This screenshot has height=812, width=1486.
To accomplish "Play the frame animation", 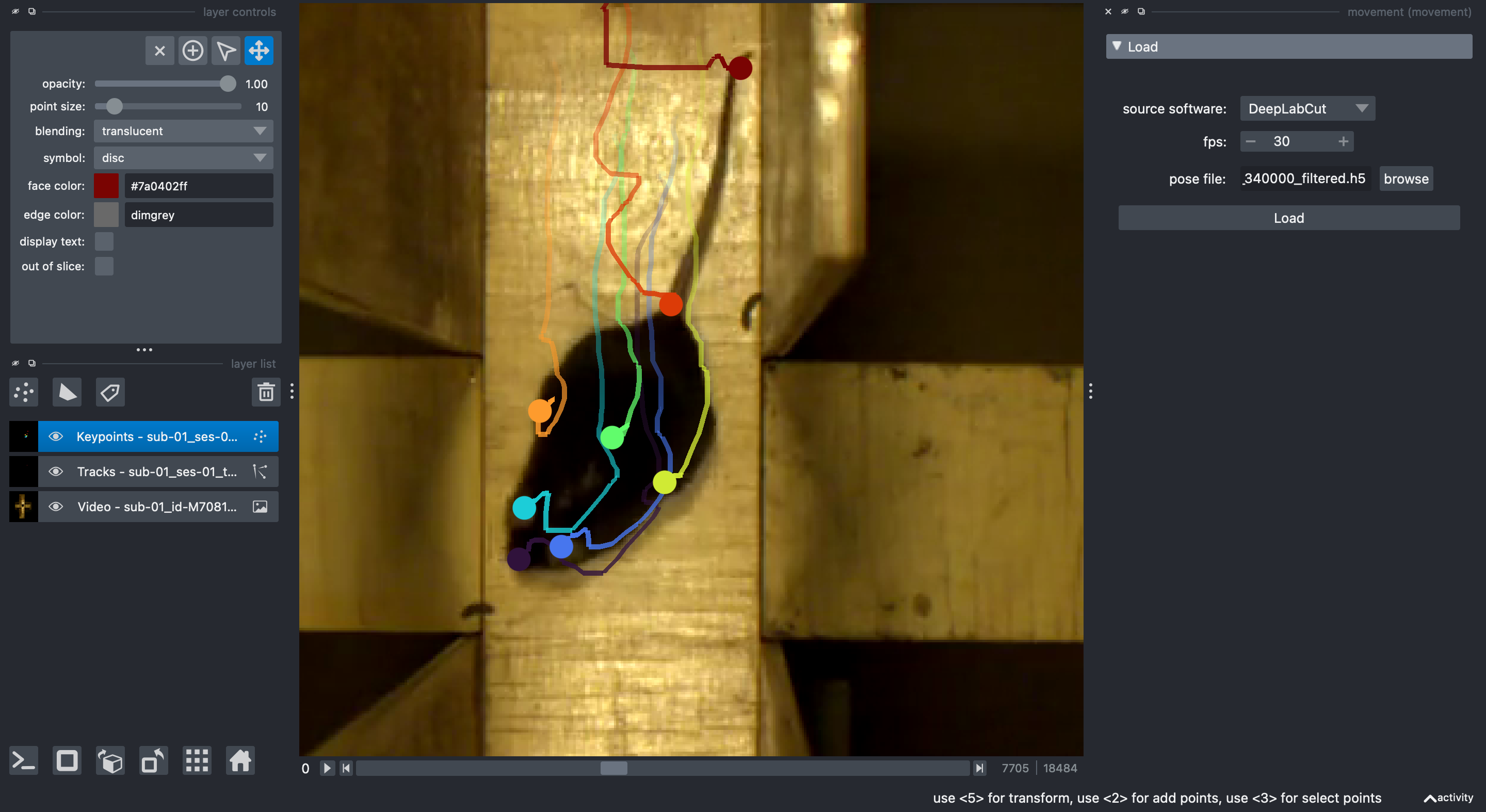I will 327,768.
